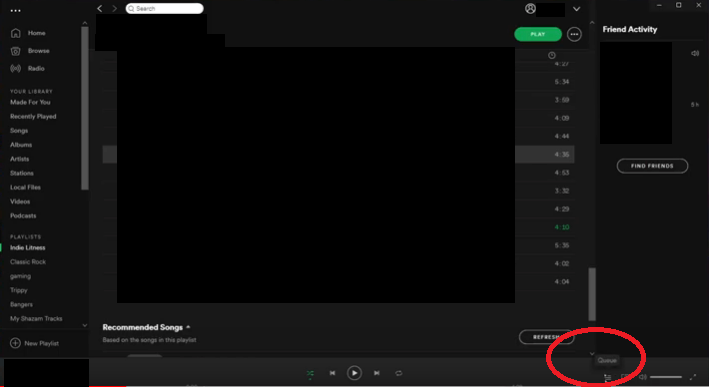Screen dimensions: 709x387
Task: Open the three-dot app menu
Action: click(15, 10)
